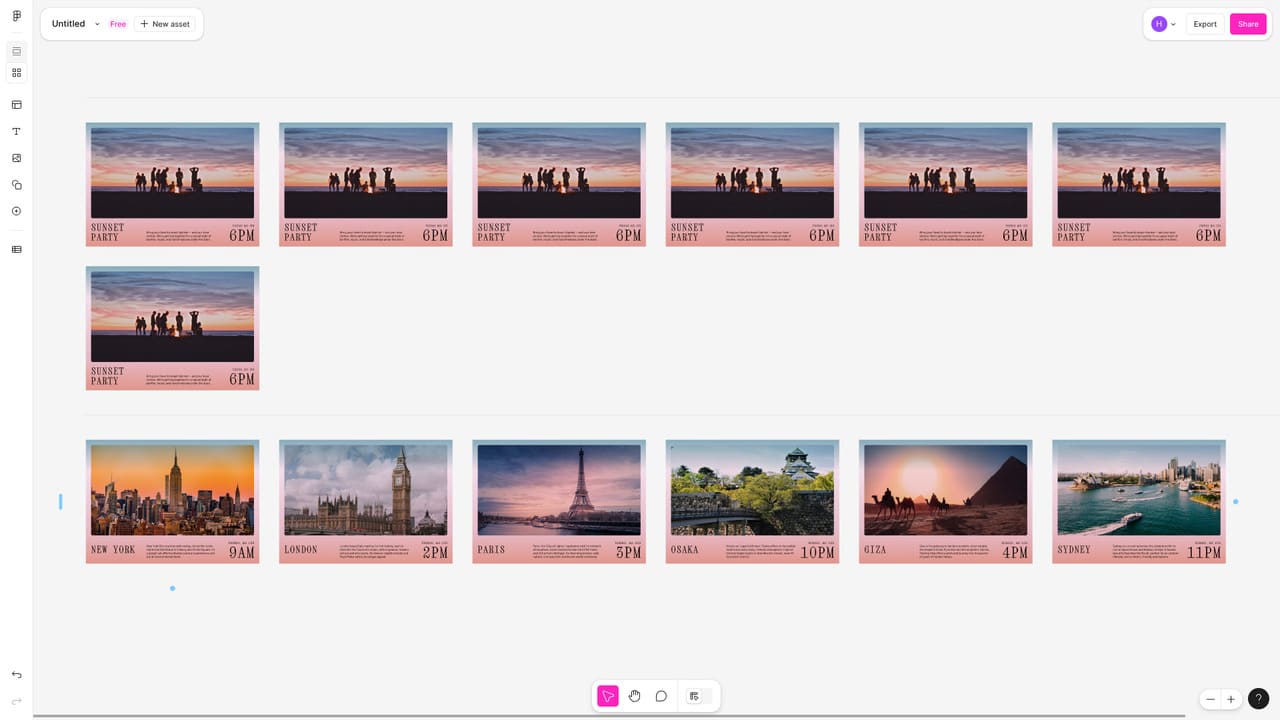Select the Paris 3PM asset
Viewport: 1280px width, 720px height.
pyautogui.click(x=559, y=501)
